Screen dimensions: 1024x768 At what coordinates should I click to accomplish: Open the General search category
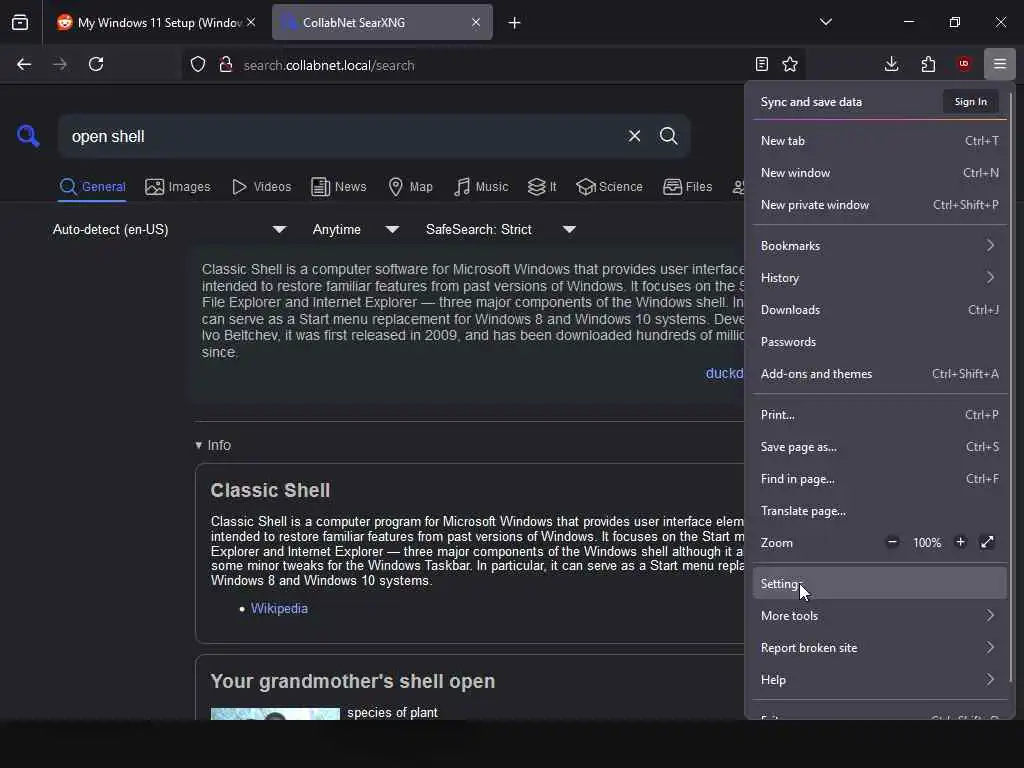click(x=92, y=187)
